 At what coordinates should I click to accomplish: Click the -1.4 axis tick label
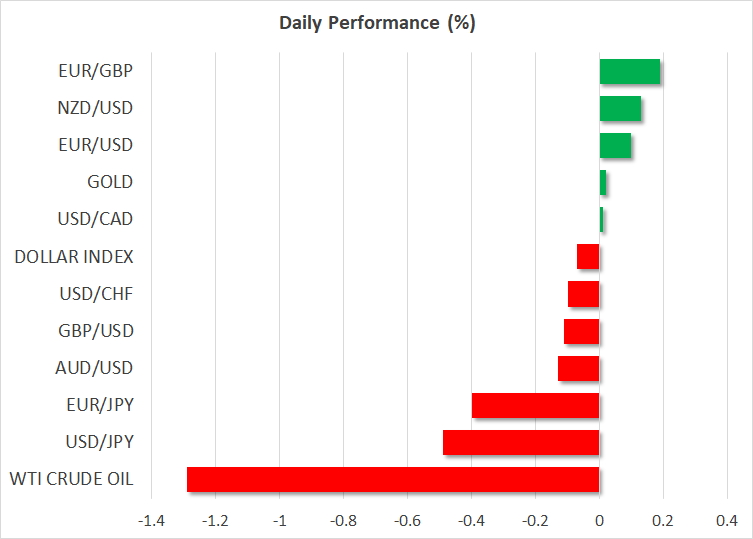pyautogui.click(x=152, y=521)
